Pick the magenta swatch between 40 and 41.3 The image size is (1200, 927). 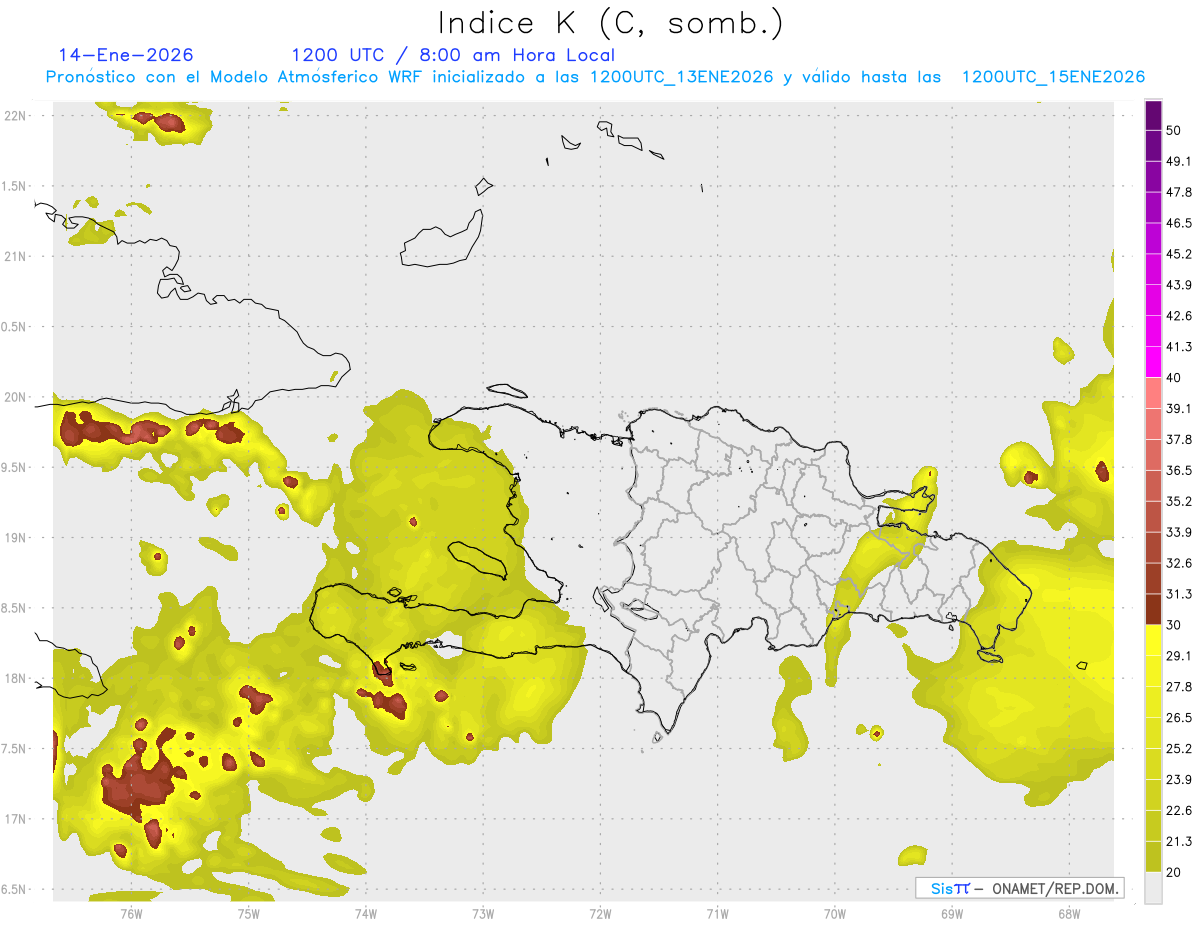pyautogui.click(x=1154, y=362)
